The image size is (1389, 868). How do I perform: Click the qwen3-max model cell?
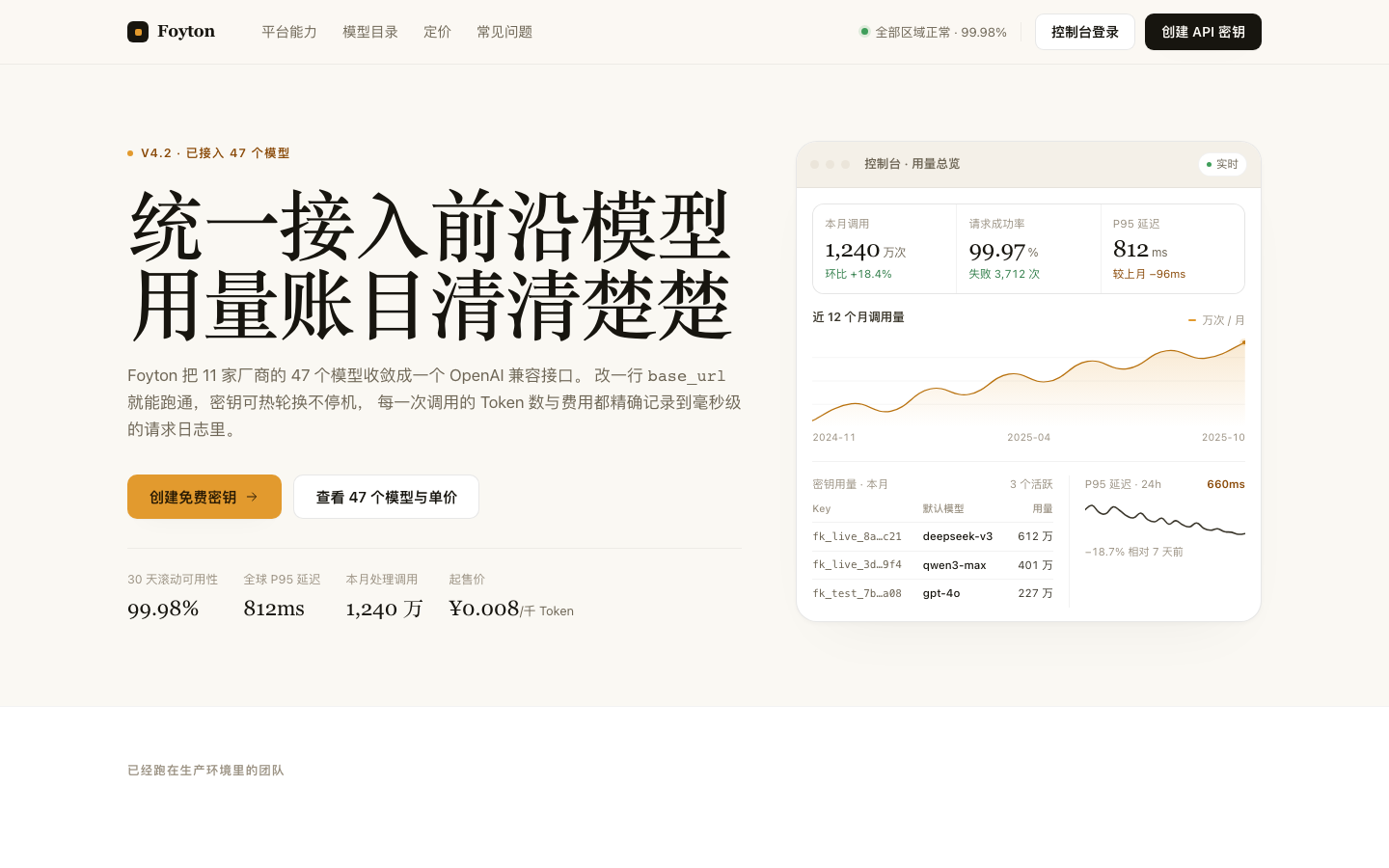955,565
